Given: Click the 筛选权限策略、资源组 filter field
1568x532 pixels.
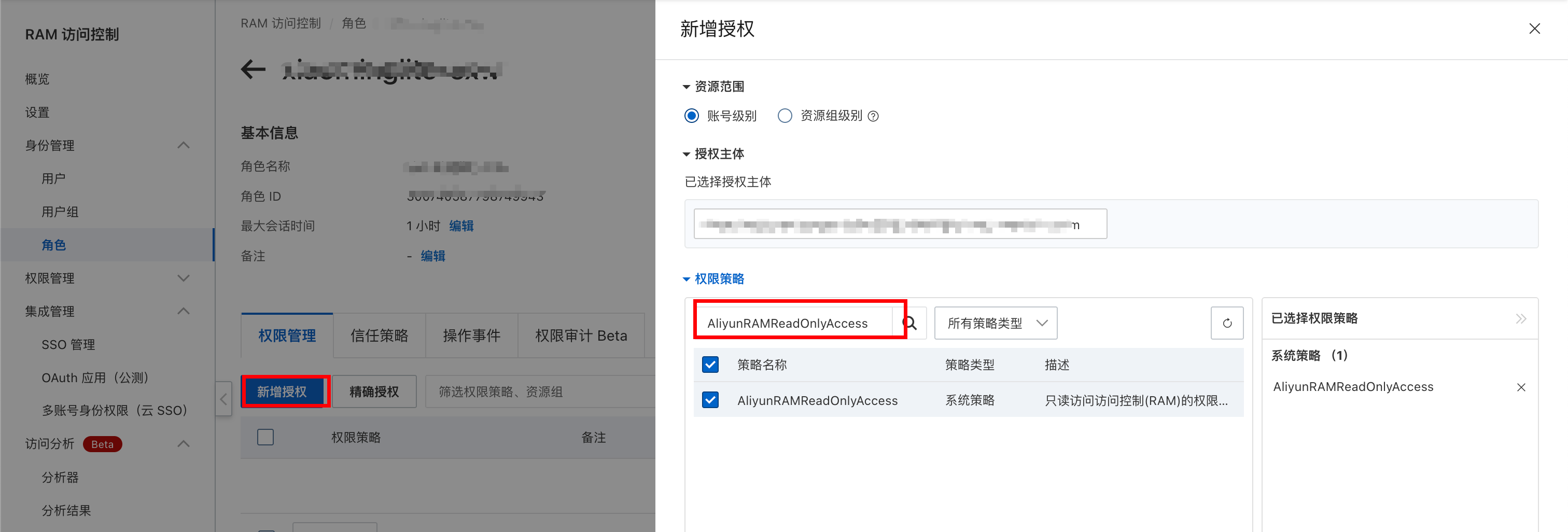Looking at the screenshot, I should point(539,391).
